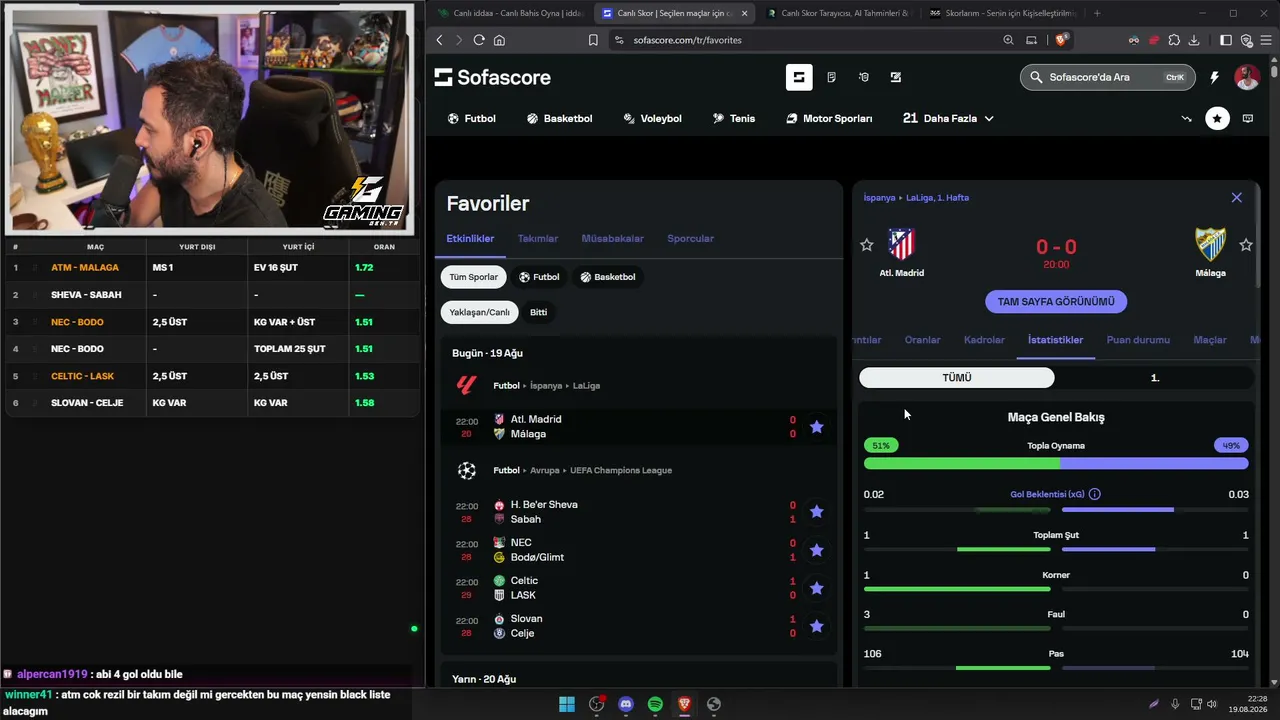Open the scoreboard-edit icon in Sofascore header
The width and height of the screenshot is (1280, 720).
(x=896, y=77)
